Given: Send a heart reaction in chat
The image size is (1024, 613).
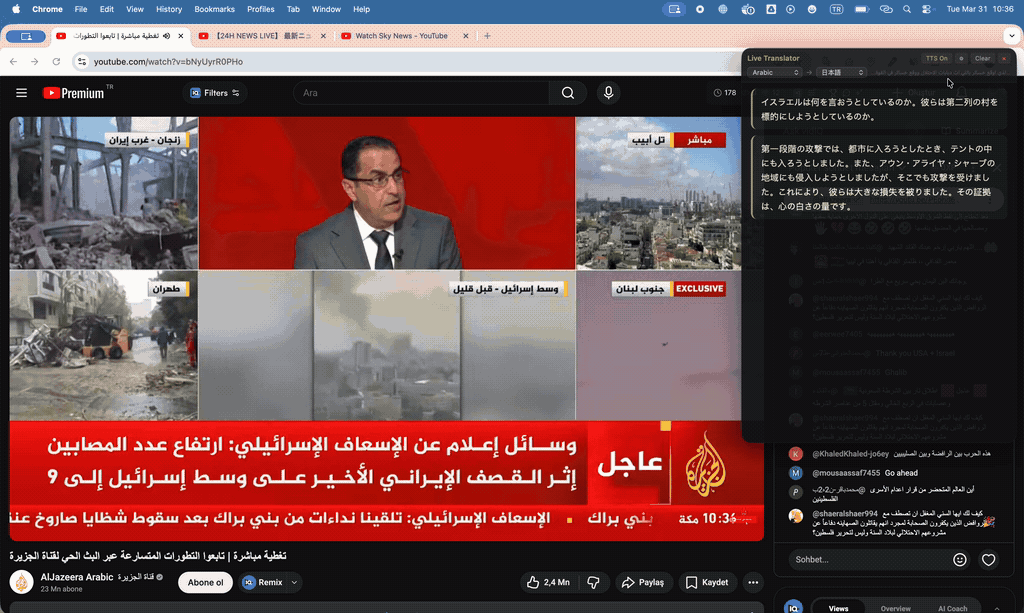Looking at the screenshot, I should point(989,559).
